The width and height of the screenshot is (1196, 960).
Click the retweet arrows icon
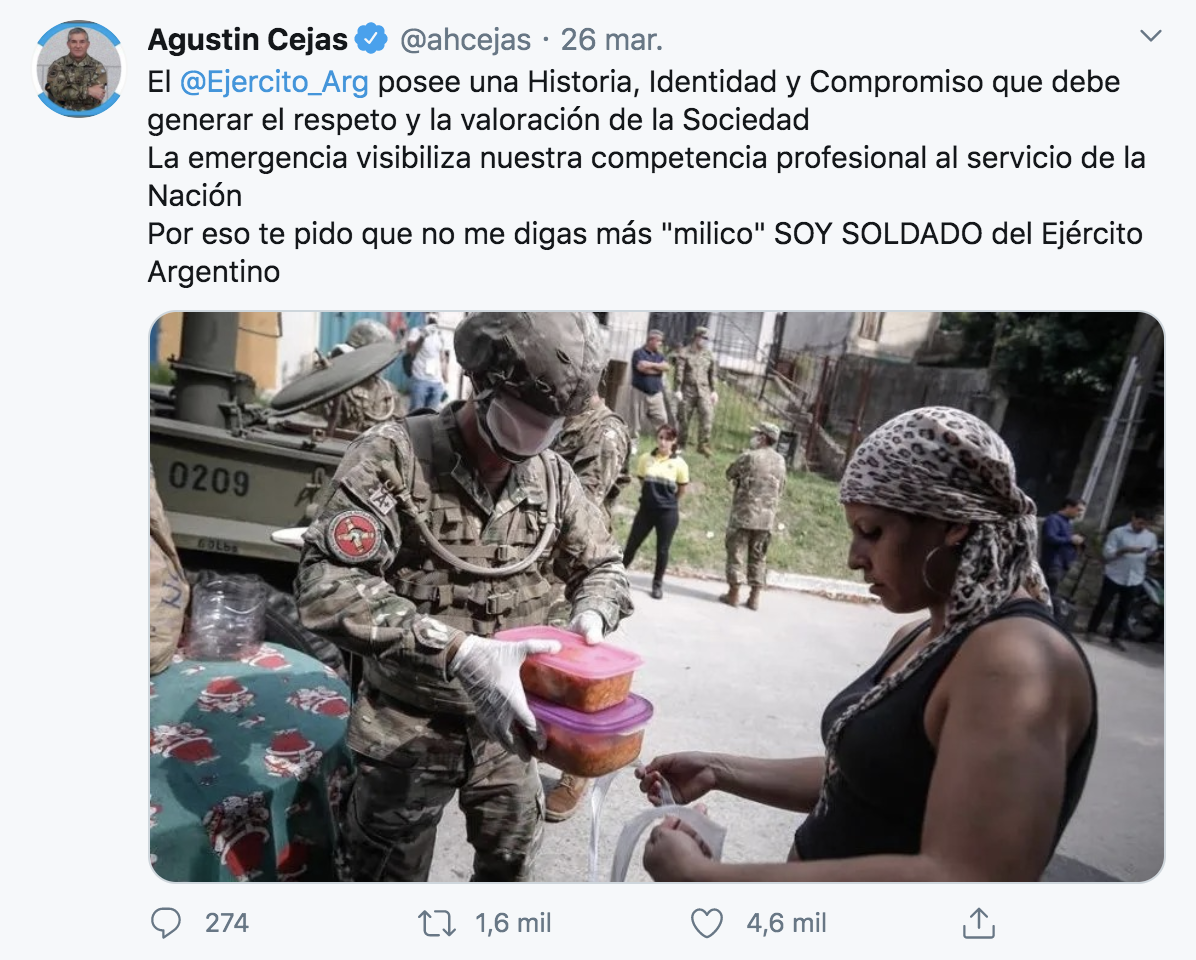436,923
